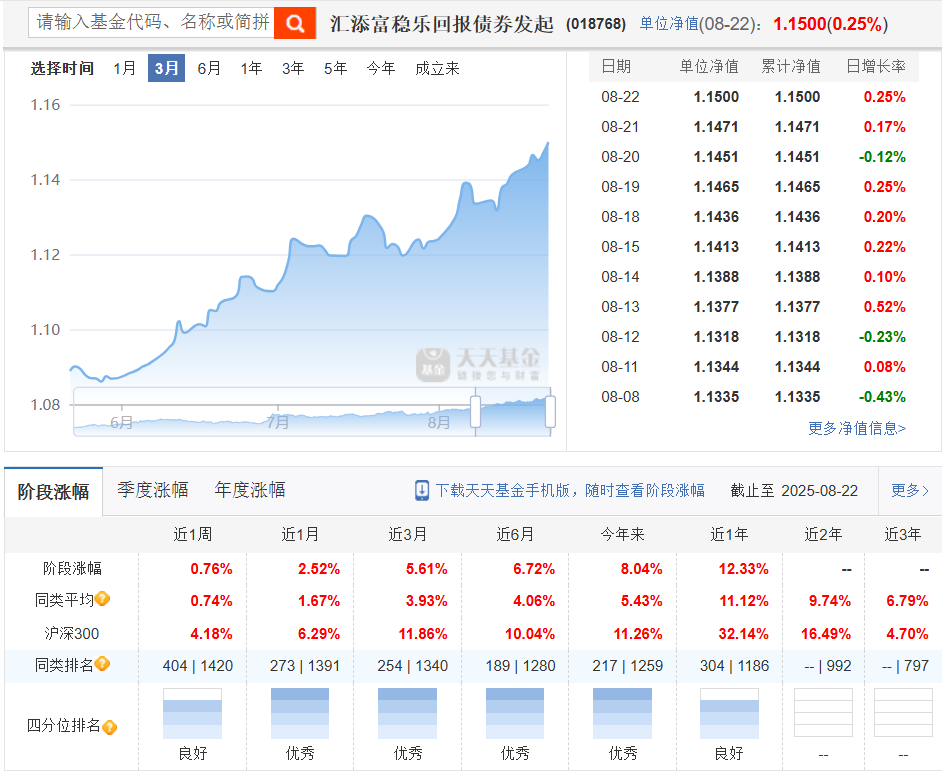Switch to the 季度涨幅 tab
The width and height of the screenshot is (942, 773).
(x=153, y=490)
